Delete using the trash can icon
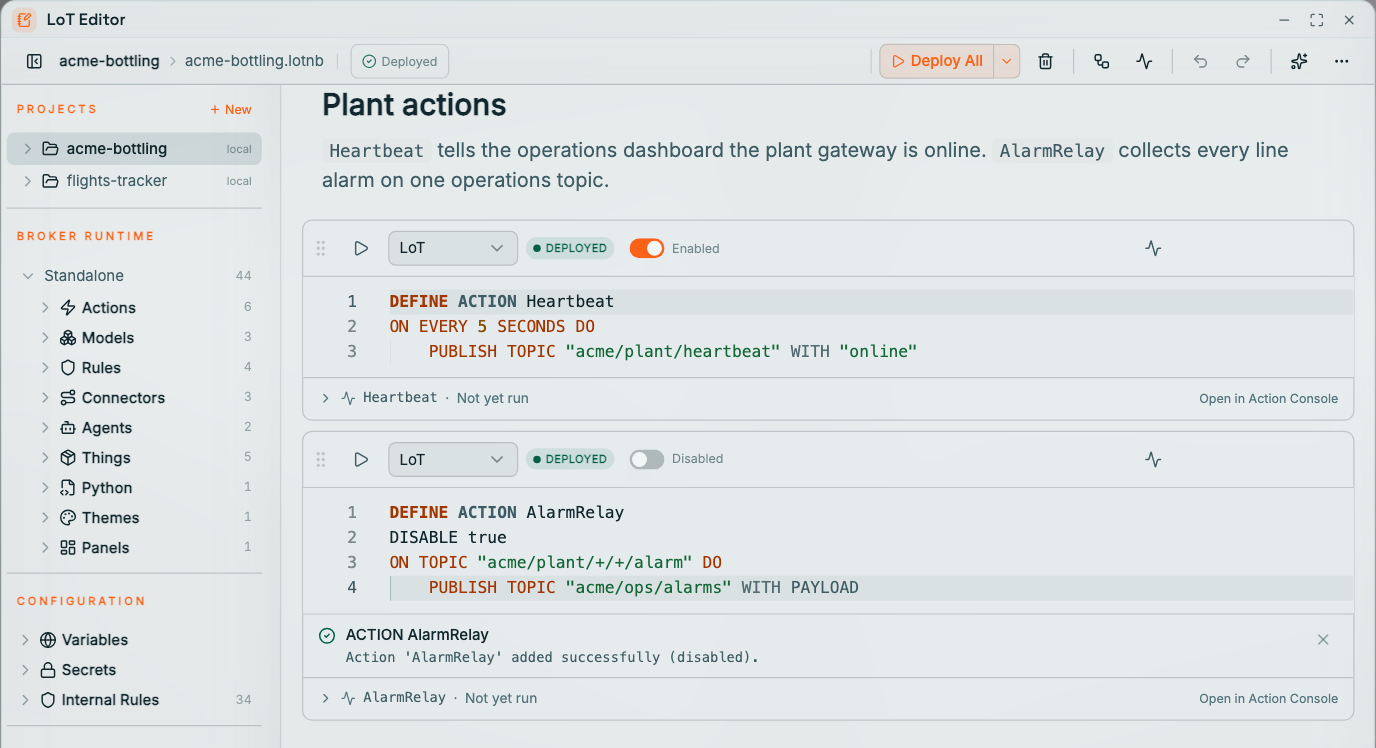Screen dimensions: 1376x748 pos(1045,61)
